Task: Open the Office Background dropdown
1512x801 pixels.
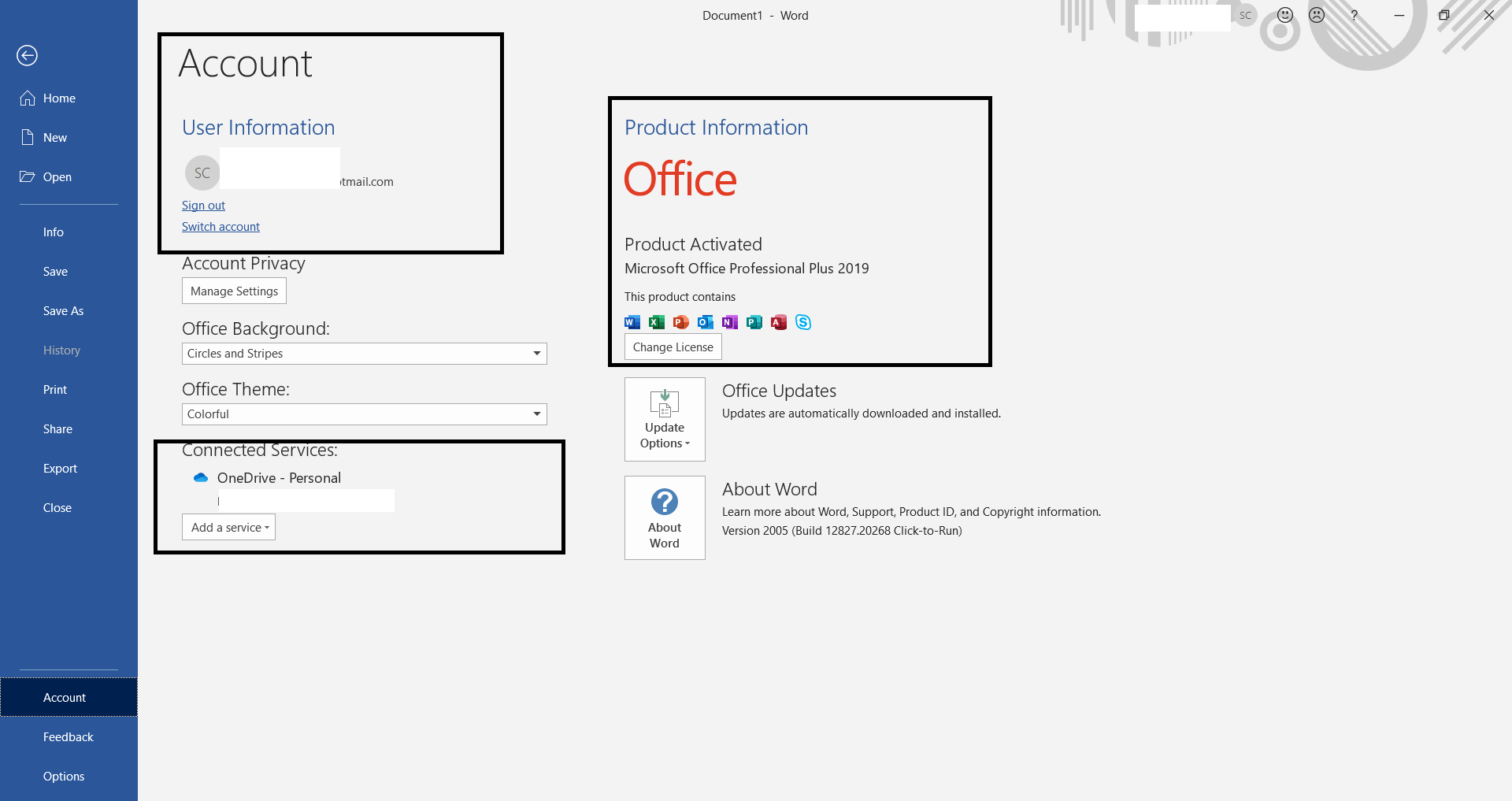Action: (x=365, y=354)
